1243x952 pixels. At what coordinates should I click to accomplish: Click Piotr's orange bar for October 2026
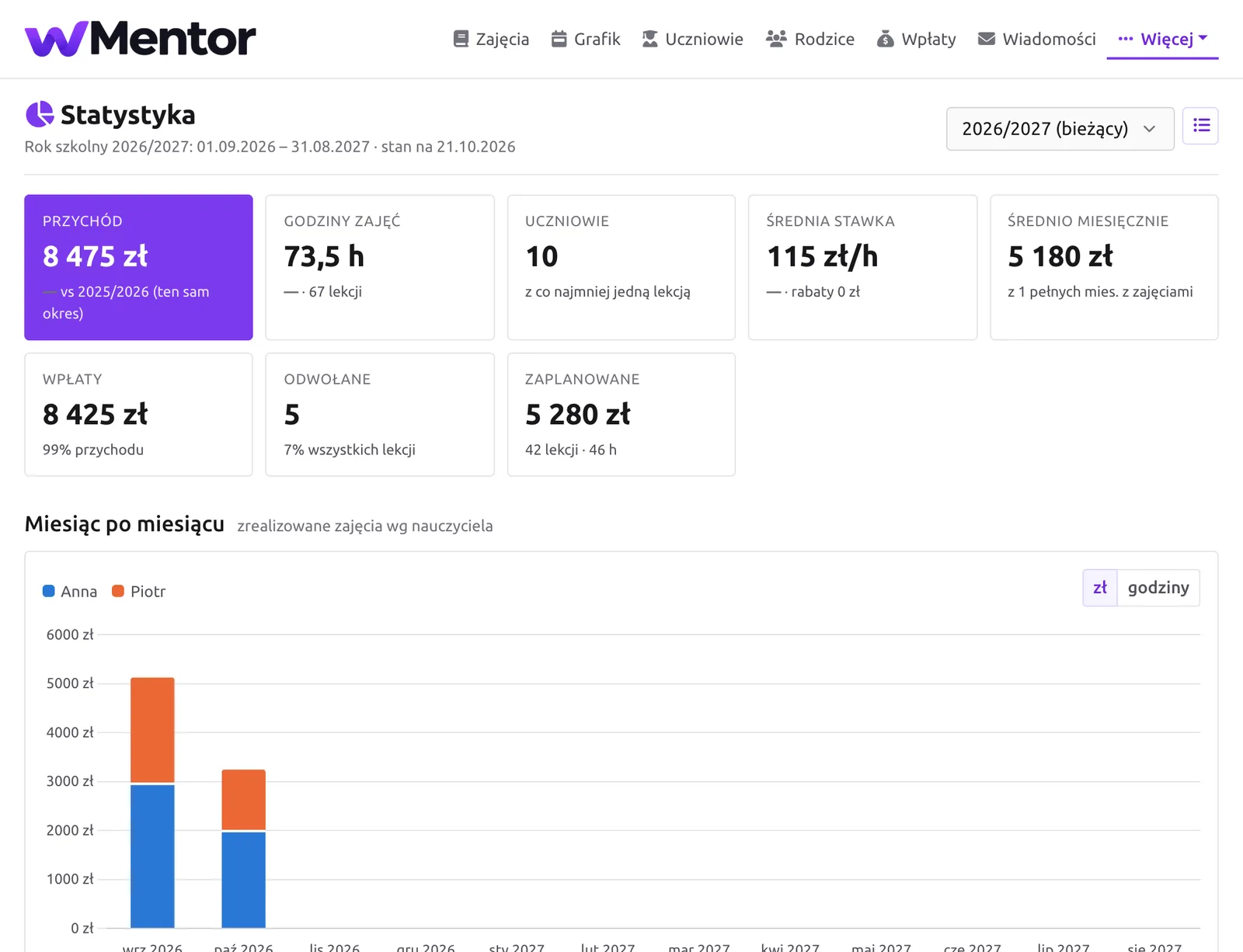[243, 800]
